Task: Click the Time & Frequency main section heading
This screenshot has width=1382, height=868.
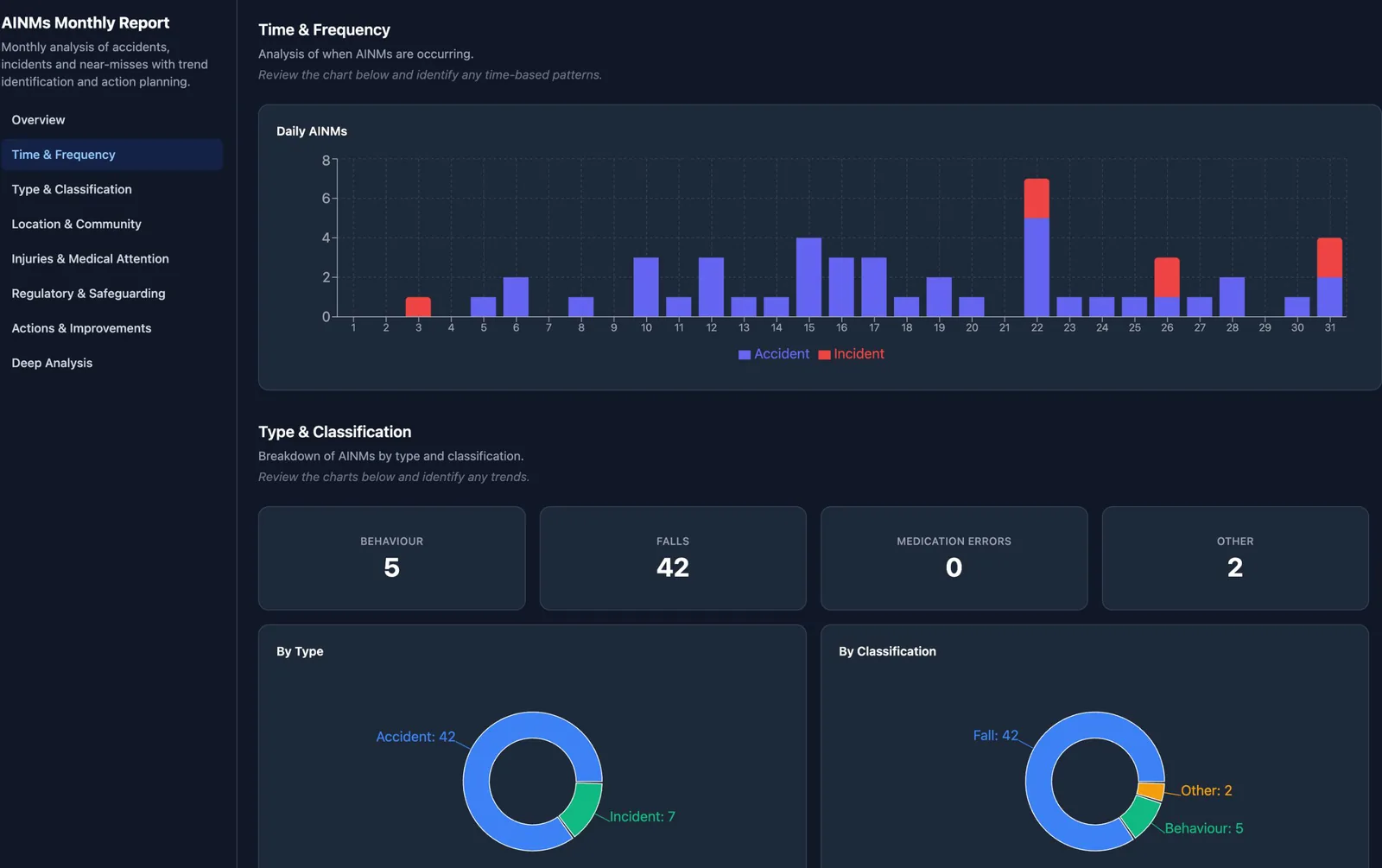Action: pos(324,29)
